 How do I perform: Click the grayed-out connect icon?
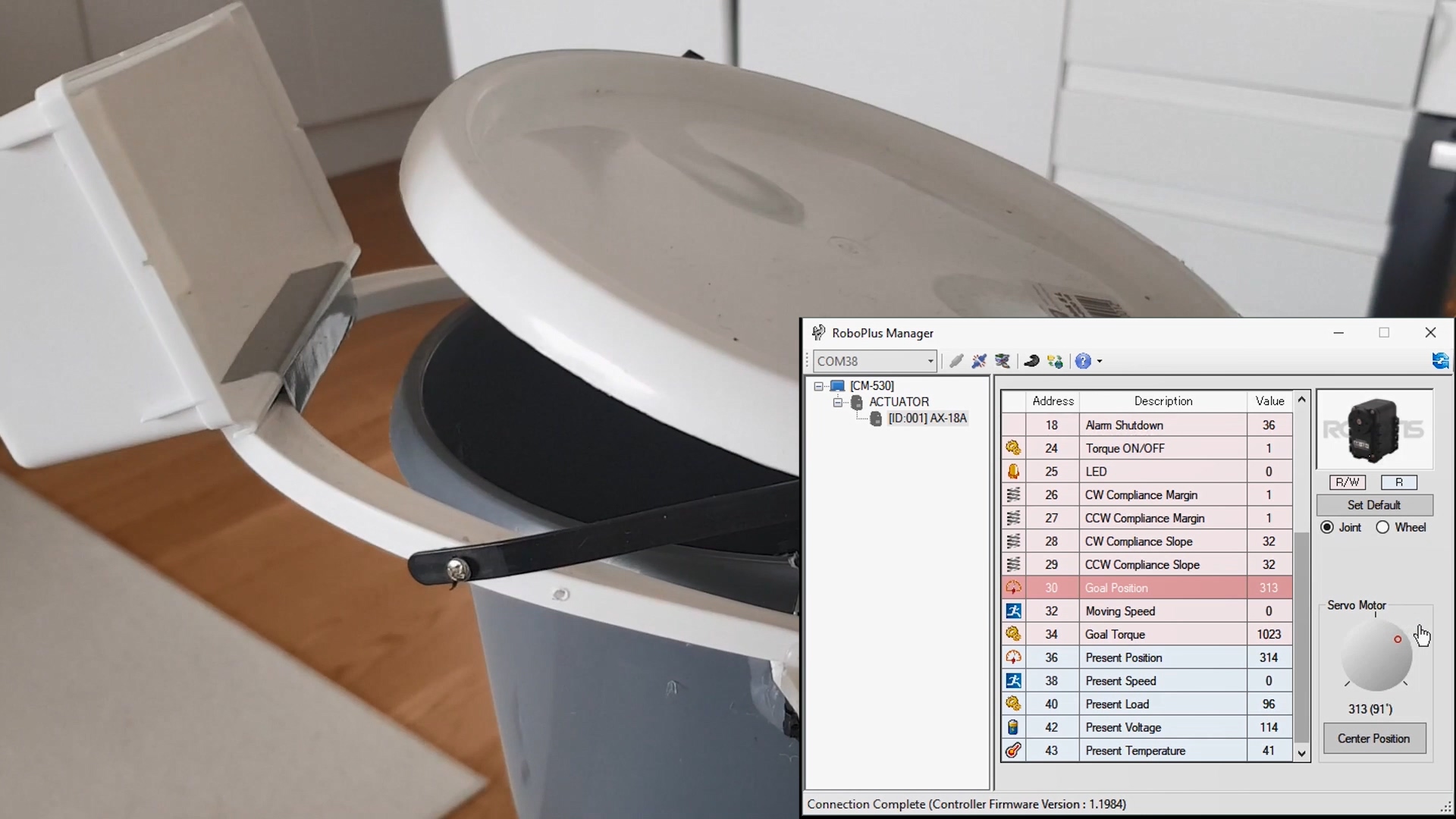956,361
